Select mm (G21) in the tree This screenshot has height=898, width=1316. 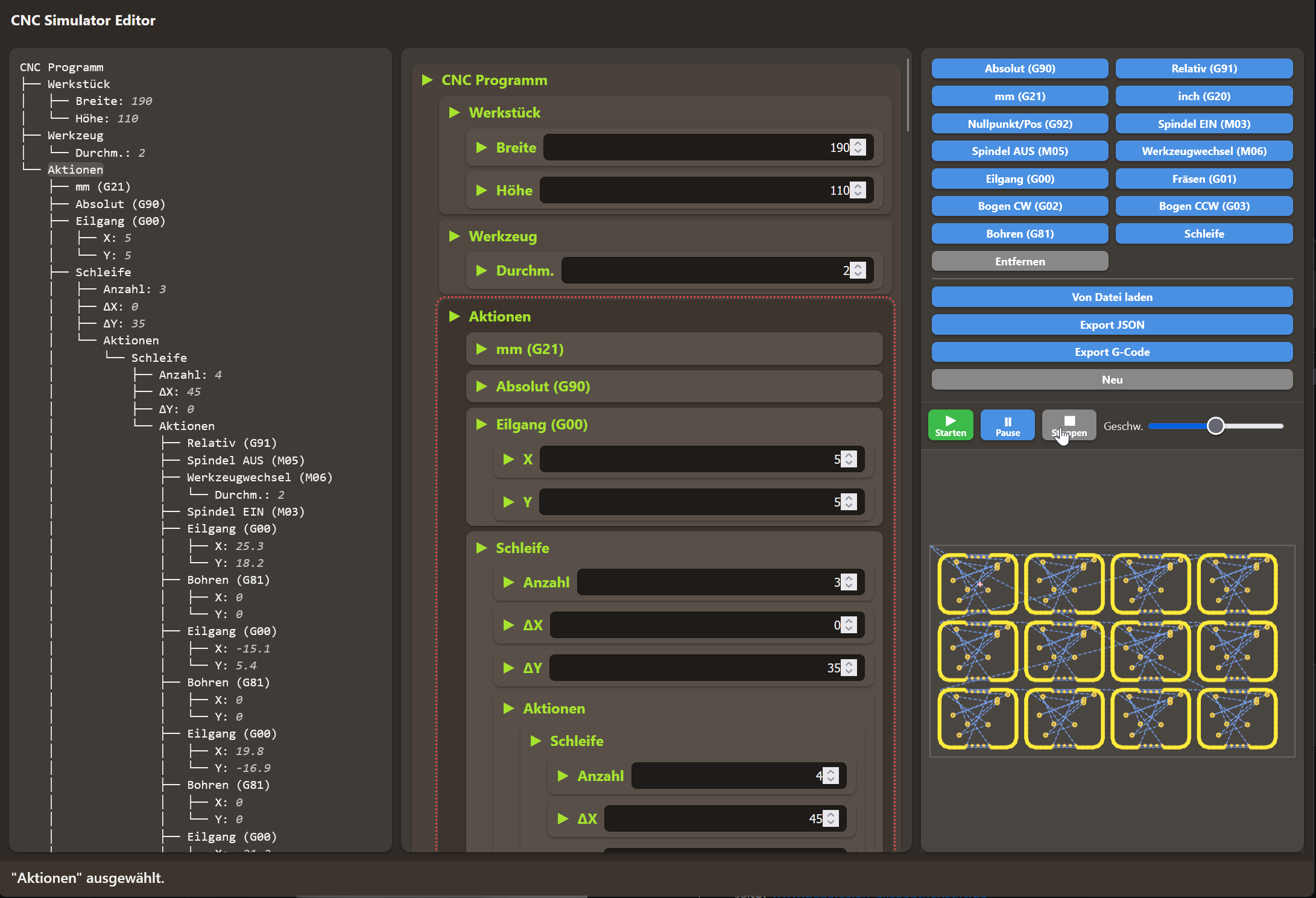(103, 186)
